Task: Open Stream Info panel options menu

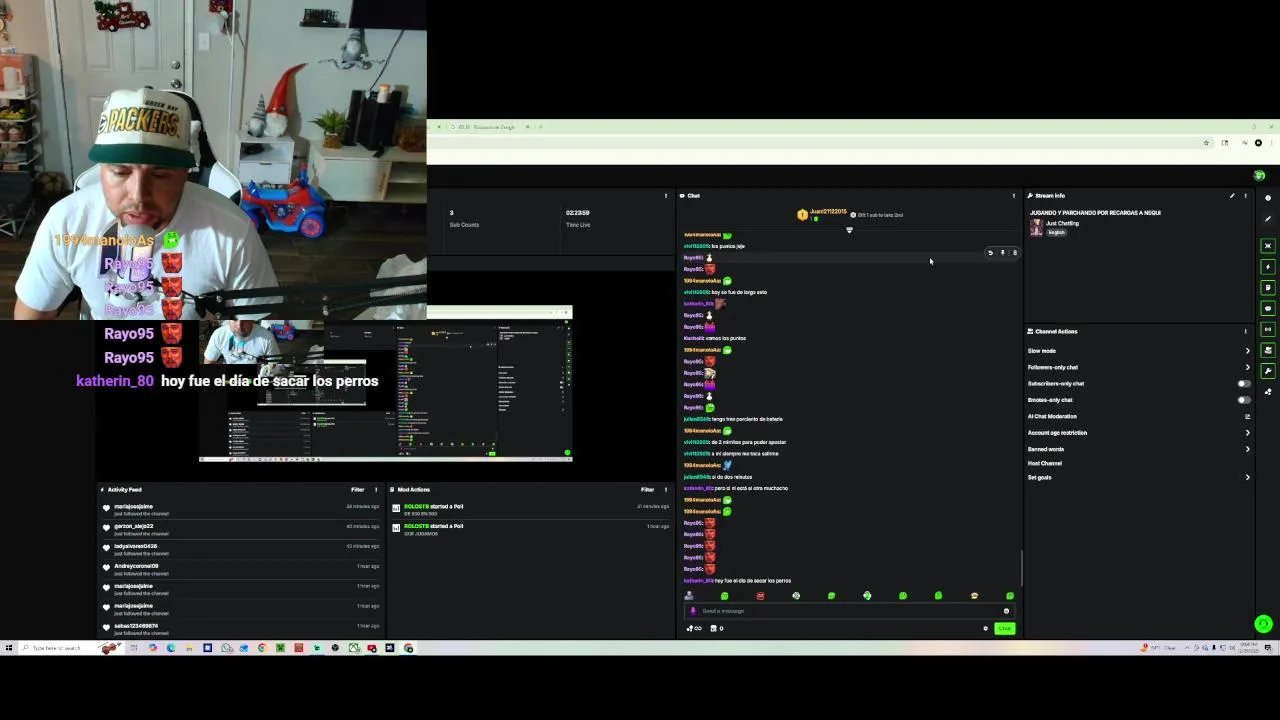Action: [1245, 196]
